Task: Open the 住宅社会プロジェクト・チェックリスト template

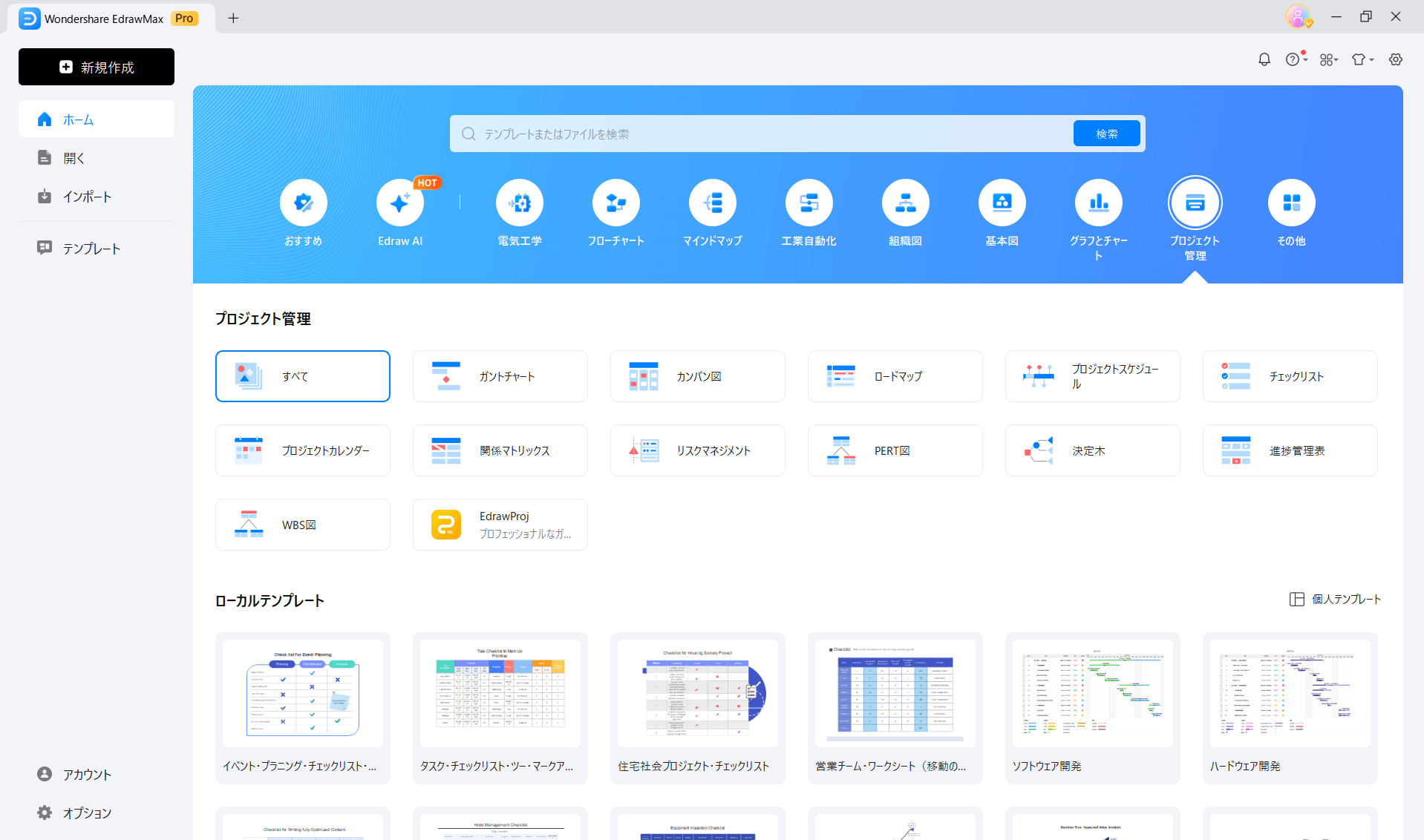Action: pyautogui.click(x=698, y=708)
